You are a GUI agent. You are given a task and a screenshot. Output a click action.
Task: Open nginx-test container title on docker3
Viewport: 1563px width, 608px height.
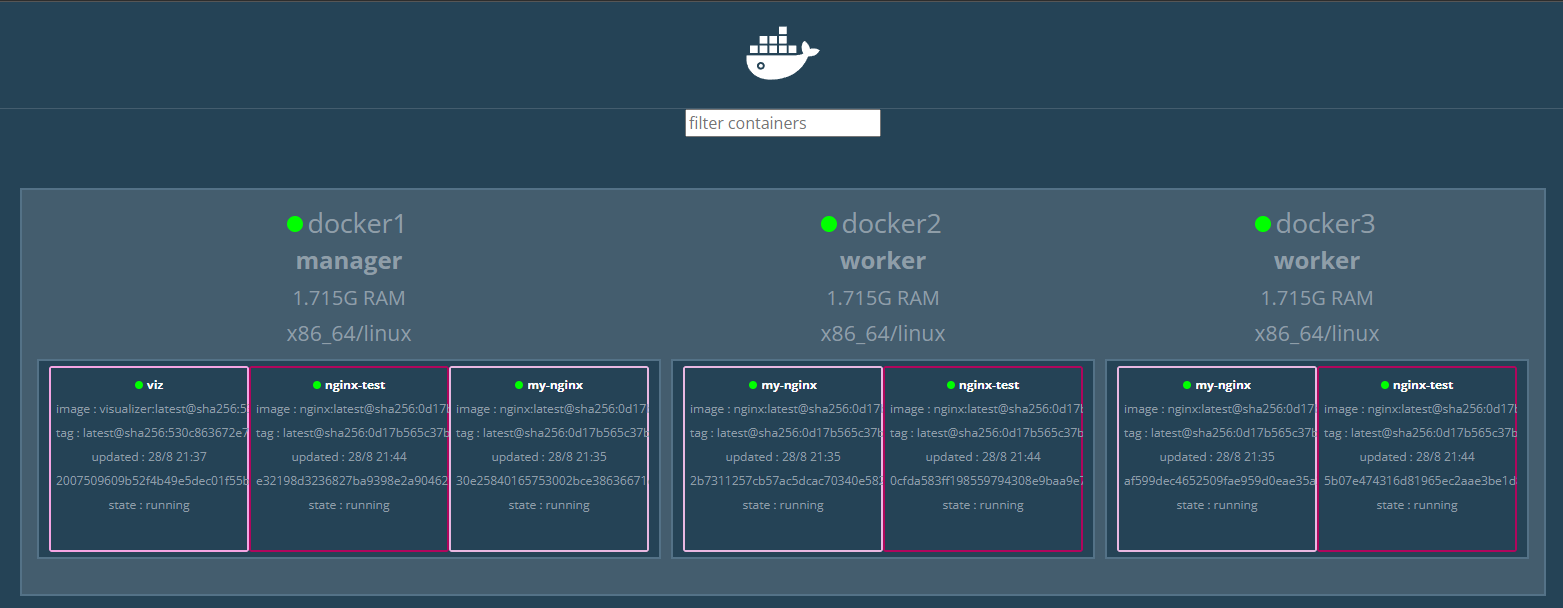coord(1422,385)
